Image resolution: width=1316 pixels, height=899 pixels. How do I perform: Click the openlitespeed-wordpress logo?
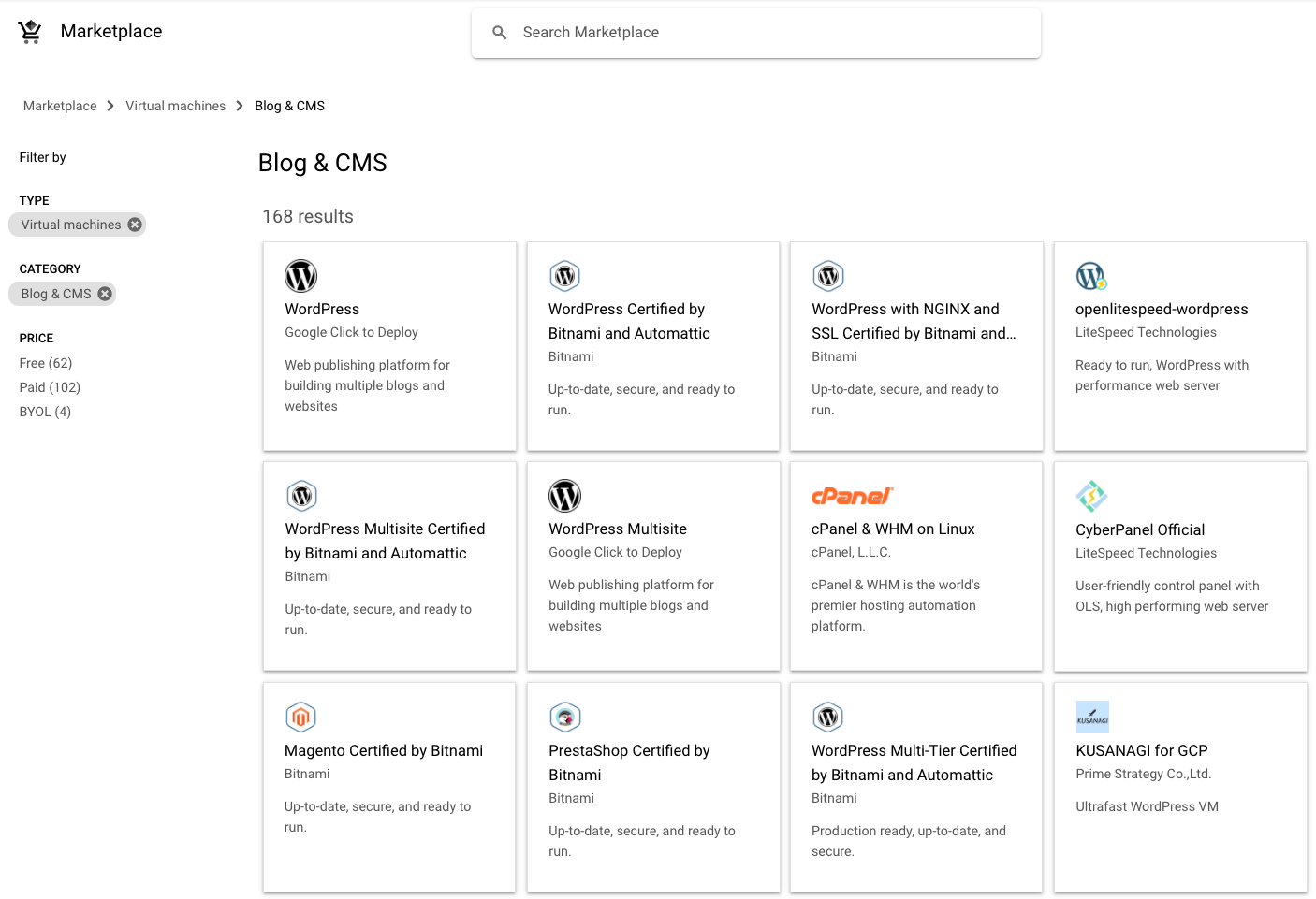click(x=1091, y=275)
